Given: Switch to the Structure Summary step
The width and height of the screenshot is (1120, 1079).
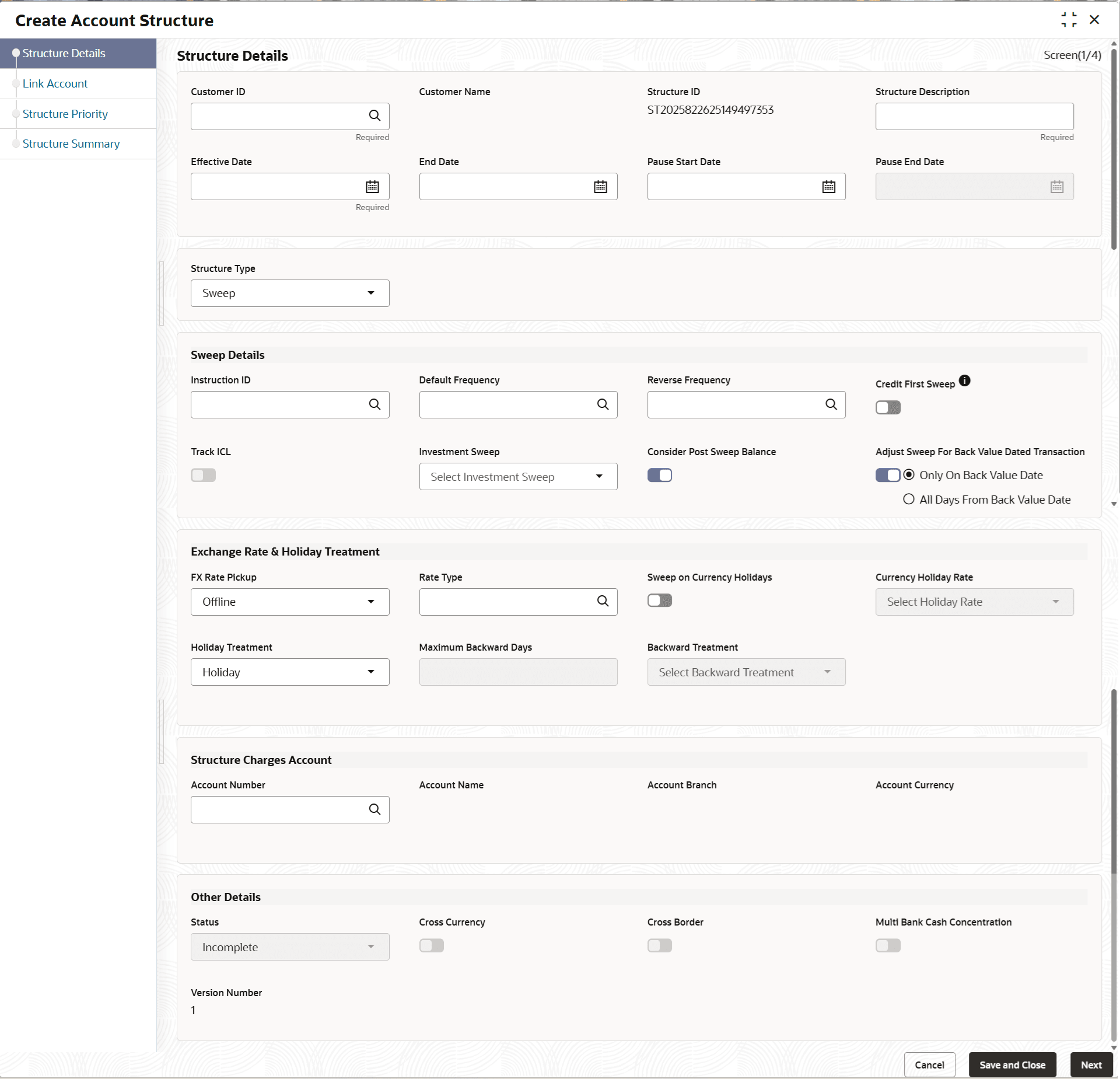Looking at the screenshot, I should 71,144.
